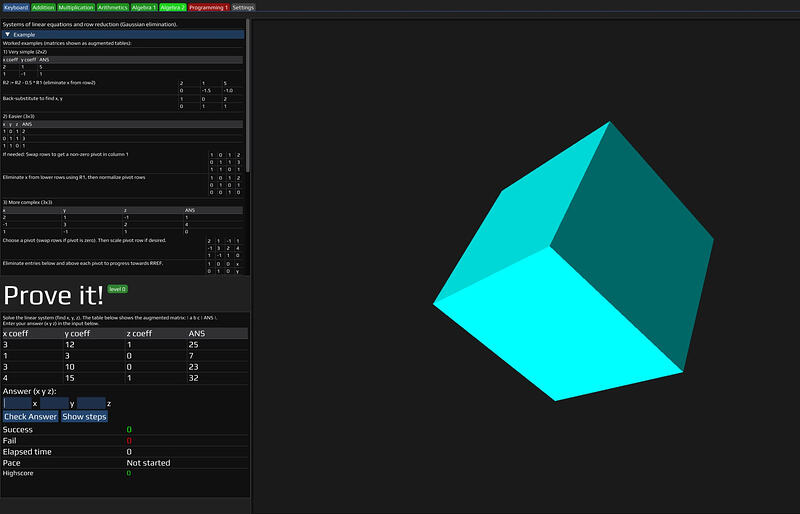Click the Prove it! heading

(x=53, y=295)
